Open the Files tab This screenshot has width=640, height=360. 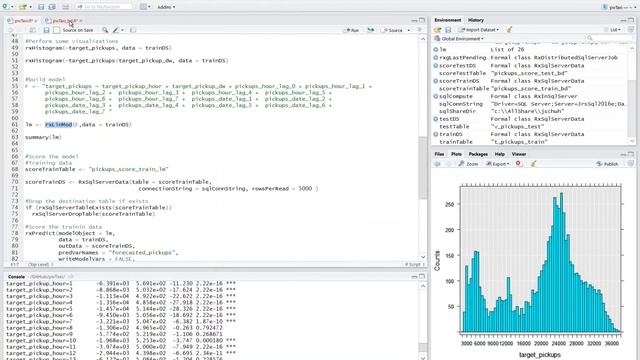[439, 154]
